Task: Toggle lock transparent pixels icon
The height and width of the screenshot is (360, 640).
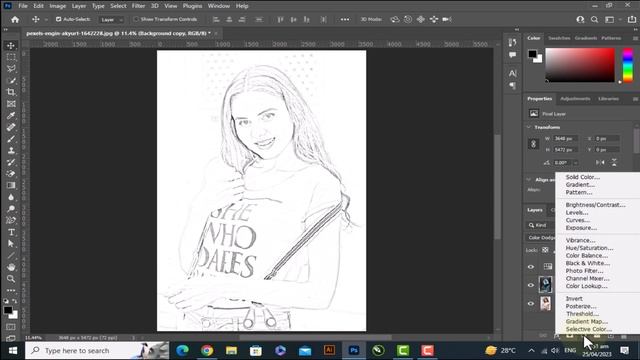Action: tap(545, 250)
